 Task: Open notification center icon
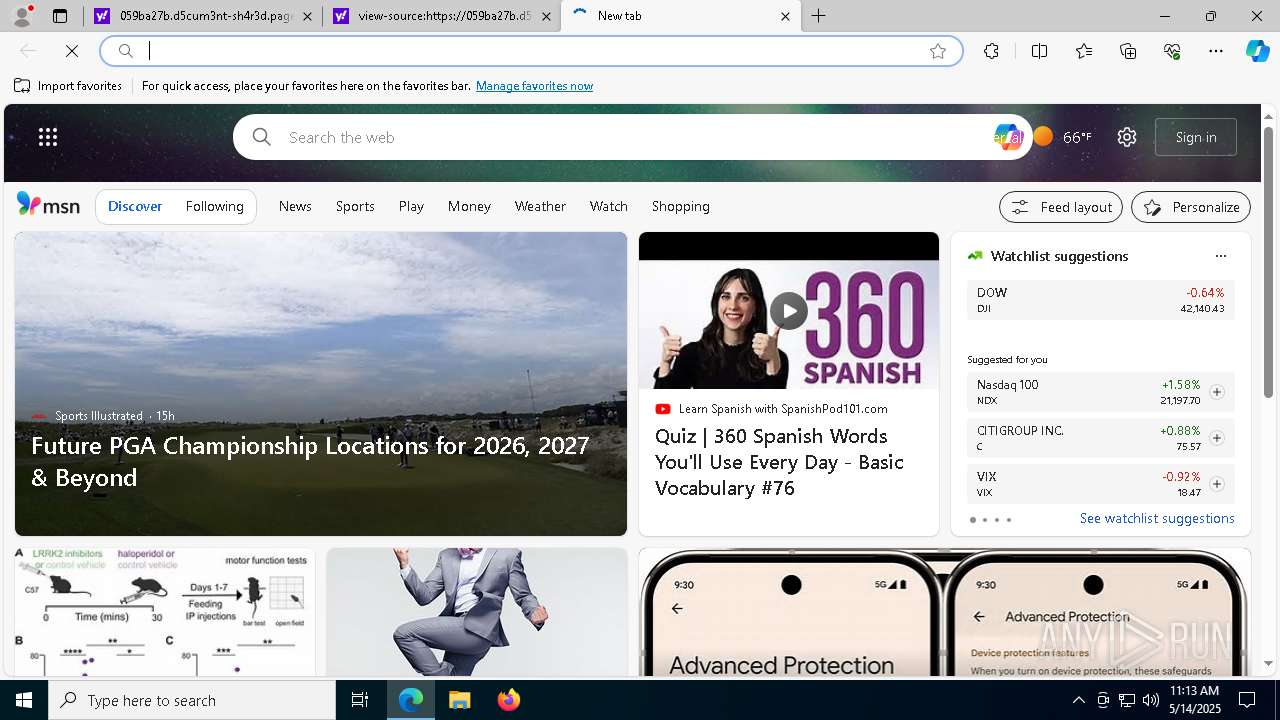tap(1247, 700)
